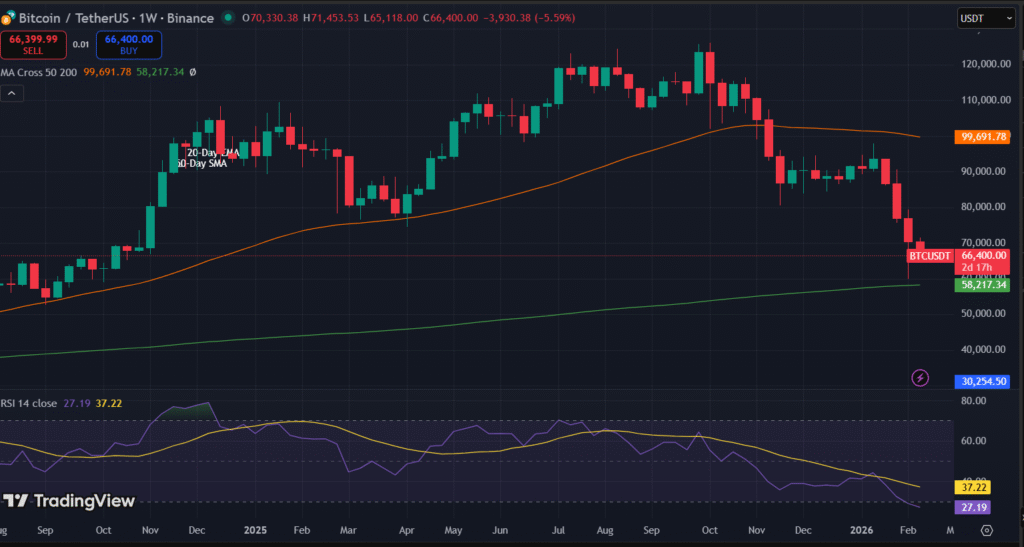
Task: Click the 110,000.00 price scale label
Action: pos(986,100)
